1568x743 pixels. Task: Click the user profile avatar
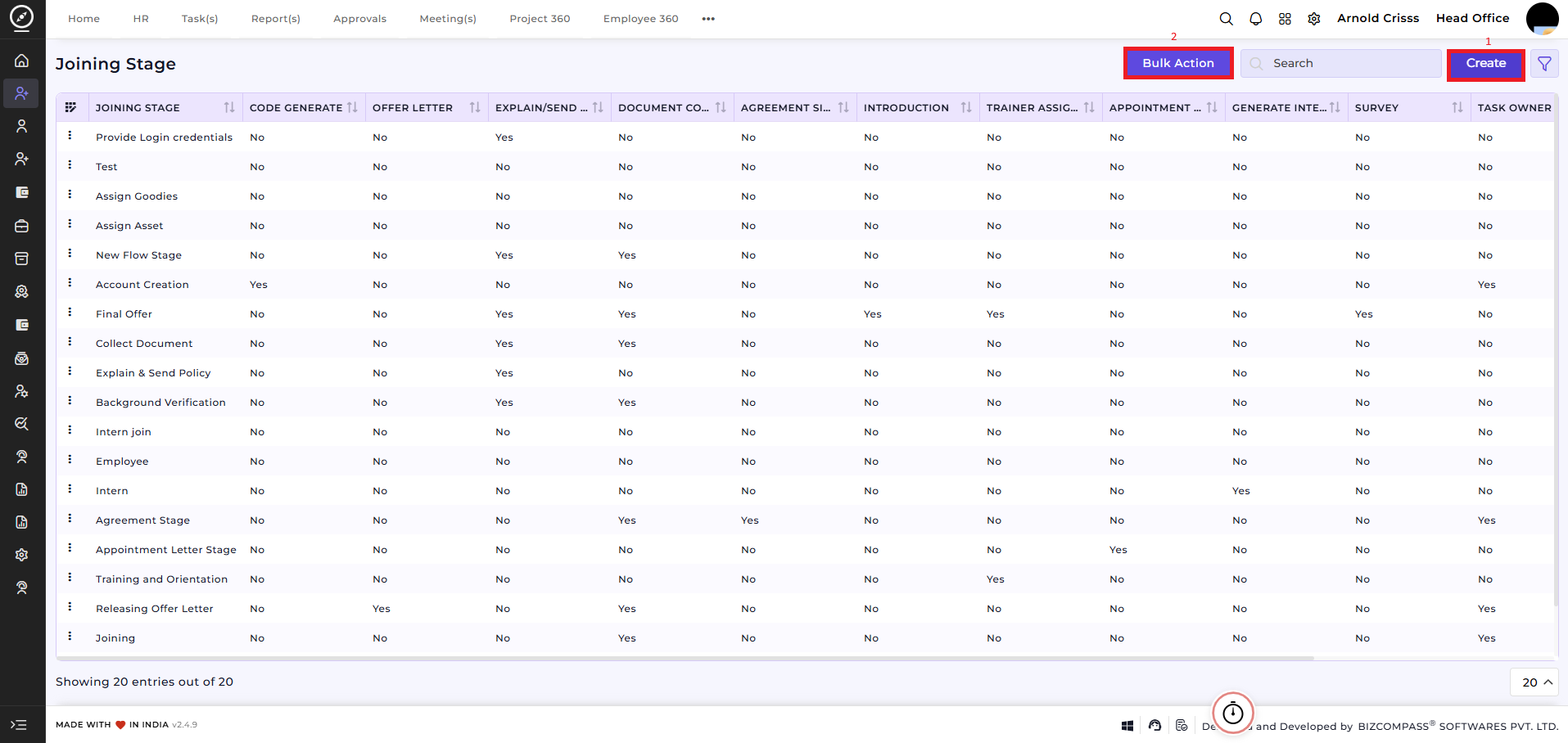1542,18
